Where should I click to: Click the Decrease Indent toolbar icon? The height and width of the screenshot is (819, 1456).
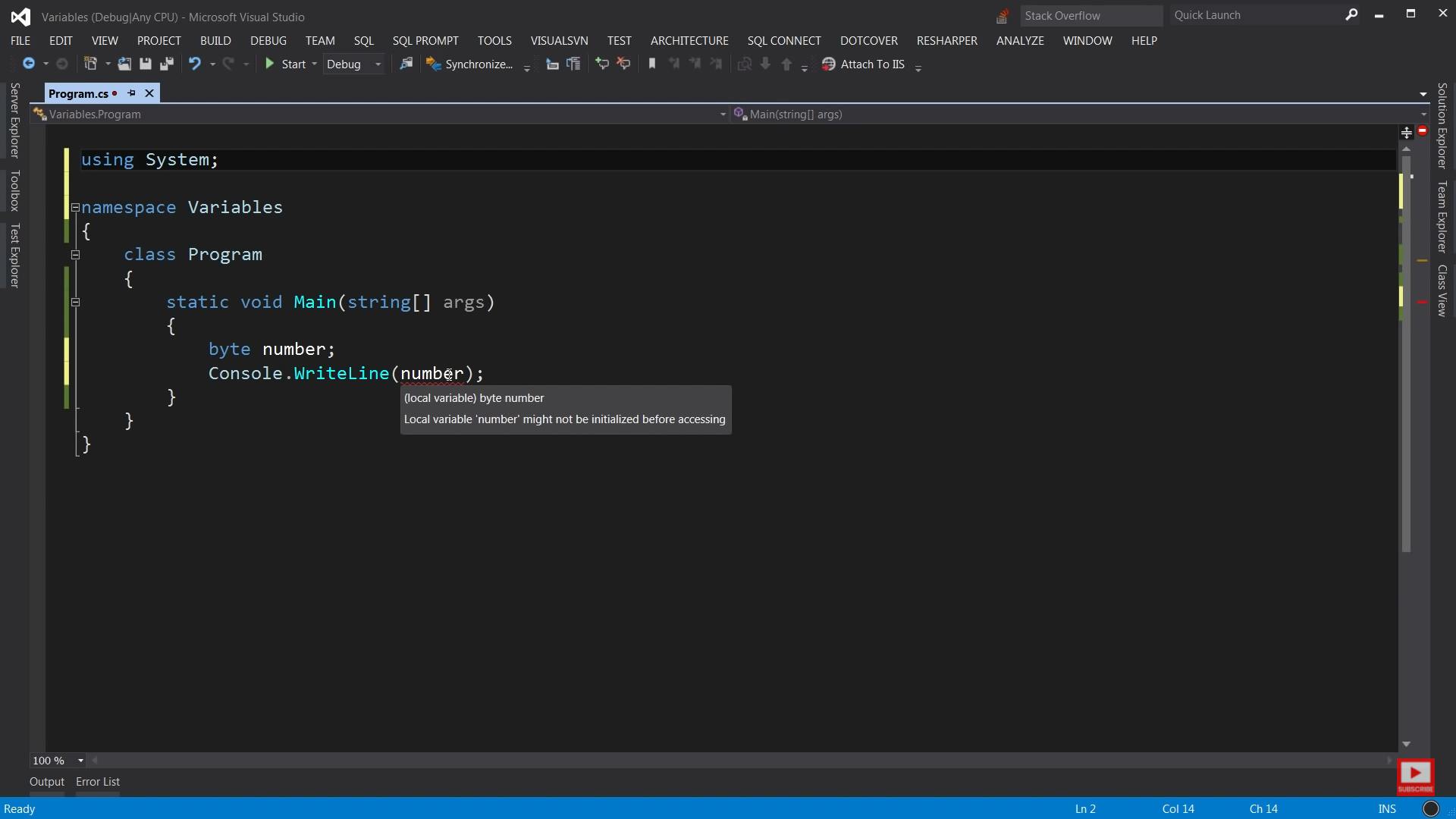(552, 64)
